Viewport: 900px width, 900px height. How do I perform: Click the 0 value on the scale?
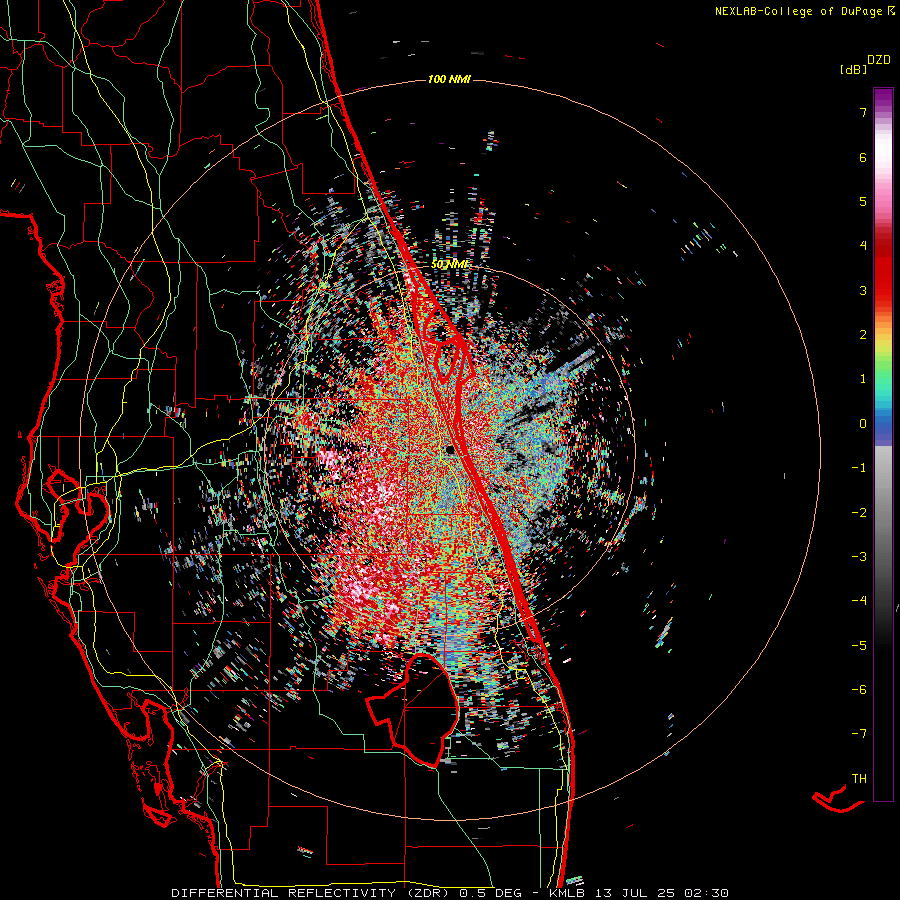point(863,424)
